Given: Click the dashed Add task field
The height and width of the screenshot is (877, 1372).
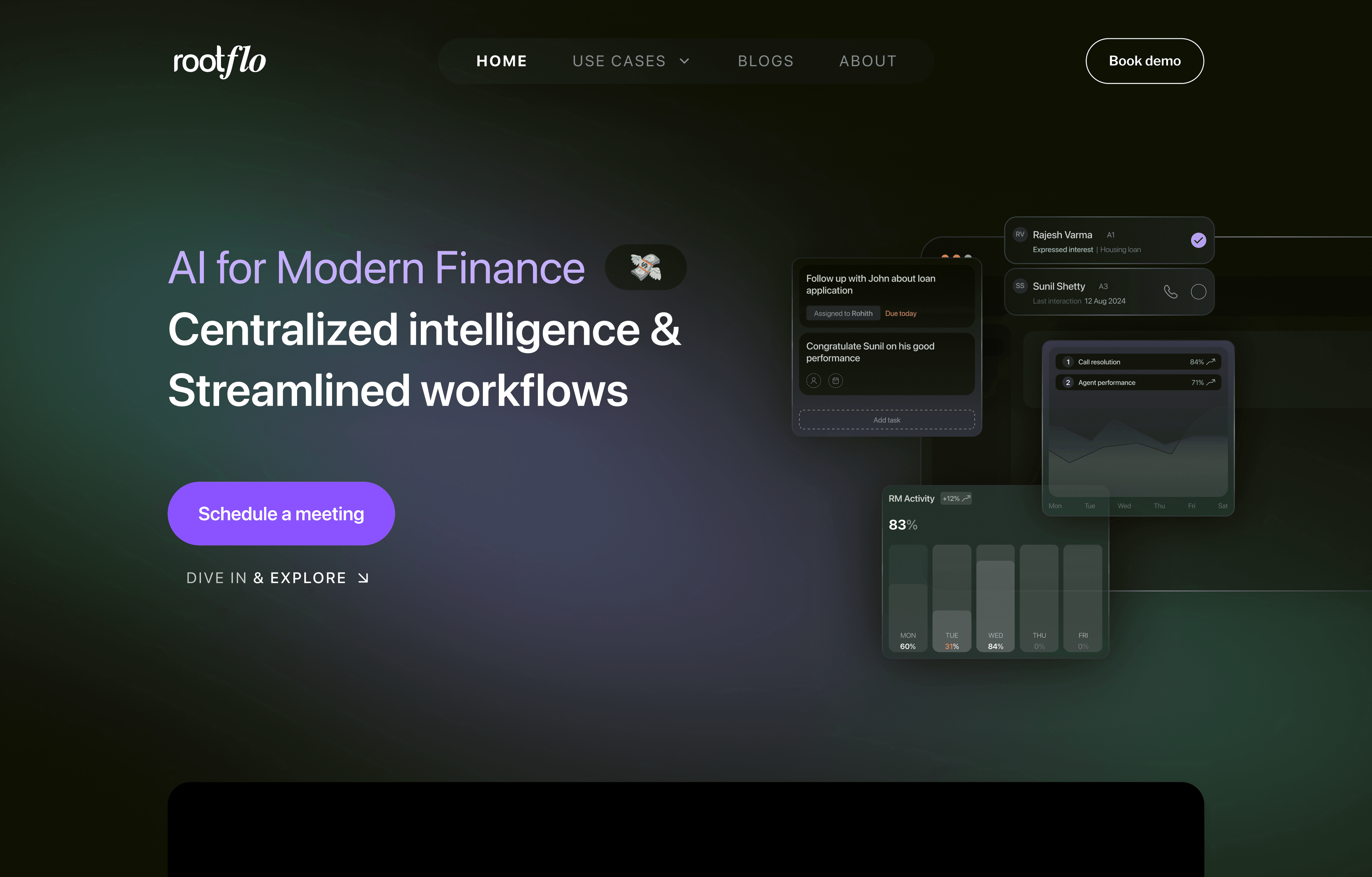Looking at the screenshot, I should pos(887,420).
